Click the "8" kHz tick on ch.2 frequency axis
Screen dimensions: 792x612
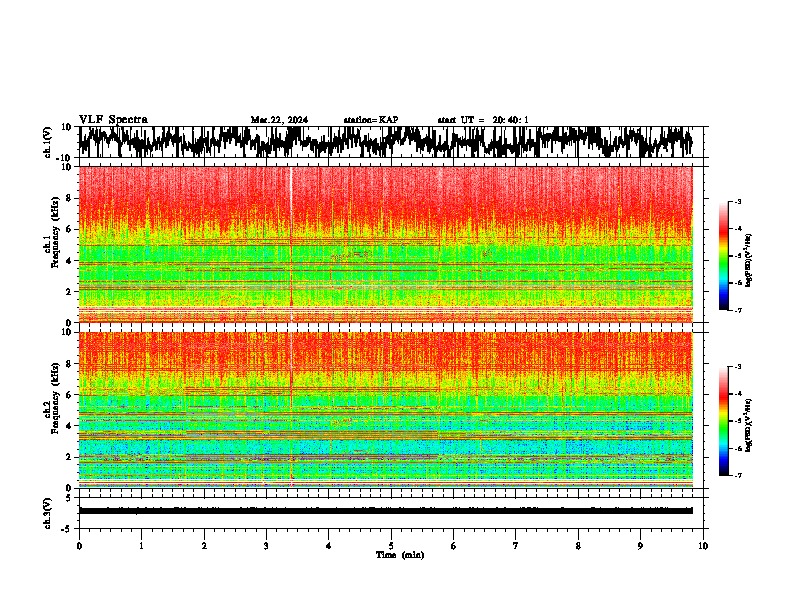click(70, 364)
